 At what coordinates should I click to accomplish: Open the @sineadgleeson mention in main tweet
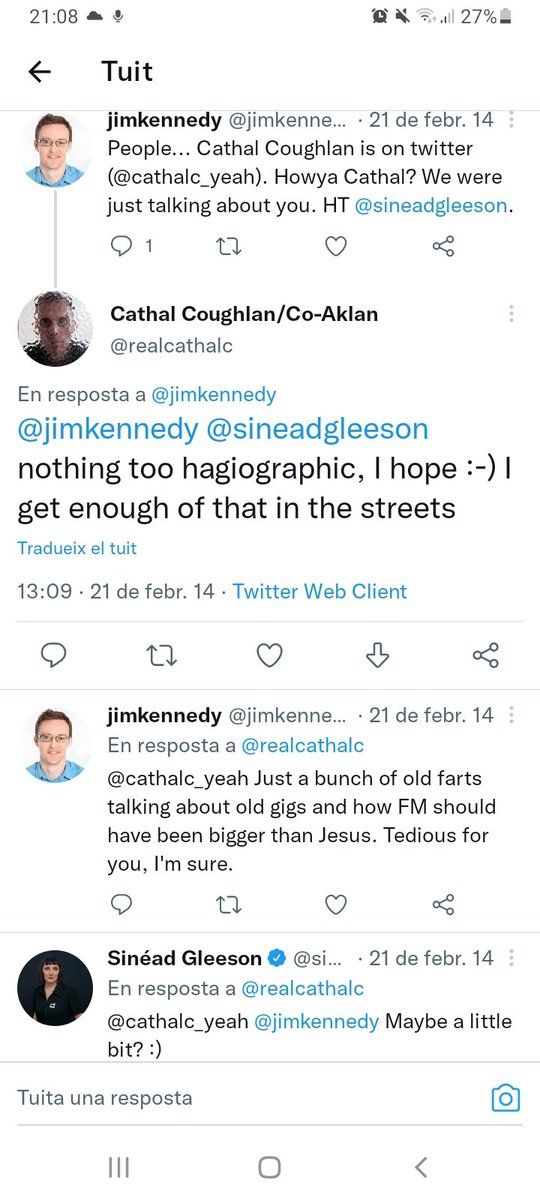(317, 429)
